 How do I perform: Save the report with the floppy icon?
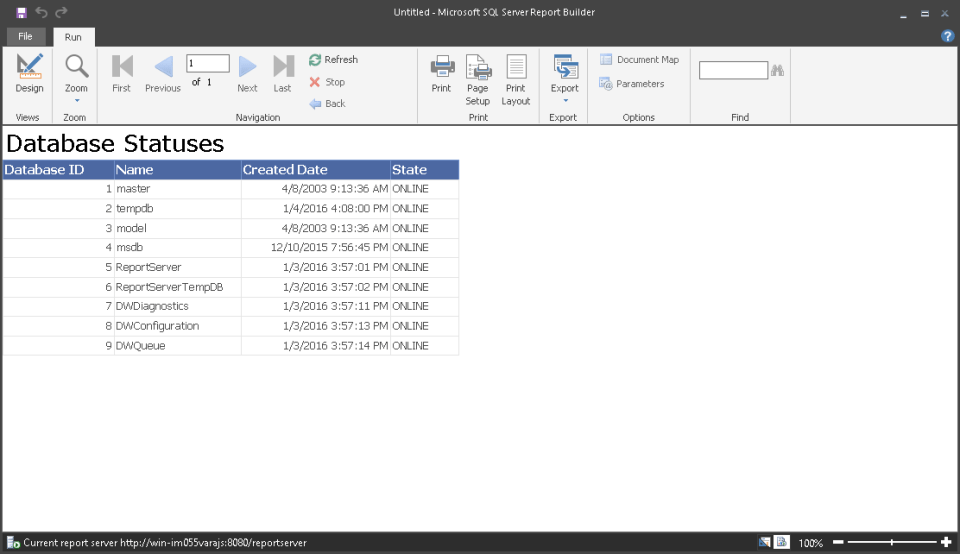pyautogui.click(x=21, y=12)
